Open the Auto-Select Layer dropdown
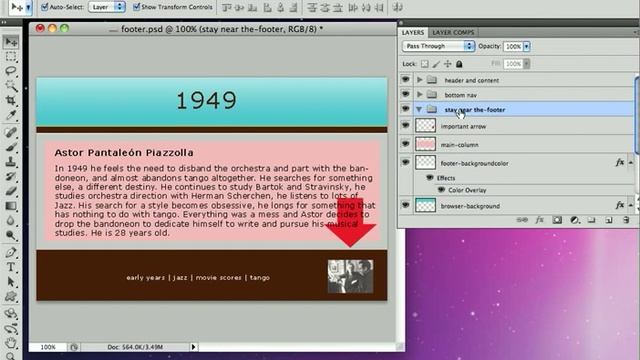 [x=107, y=7]
